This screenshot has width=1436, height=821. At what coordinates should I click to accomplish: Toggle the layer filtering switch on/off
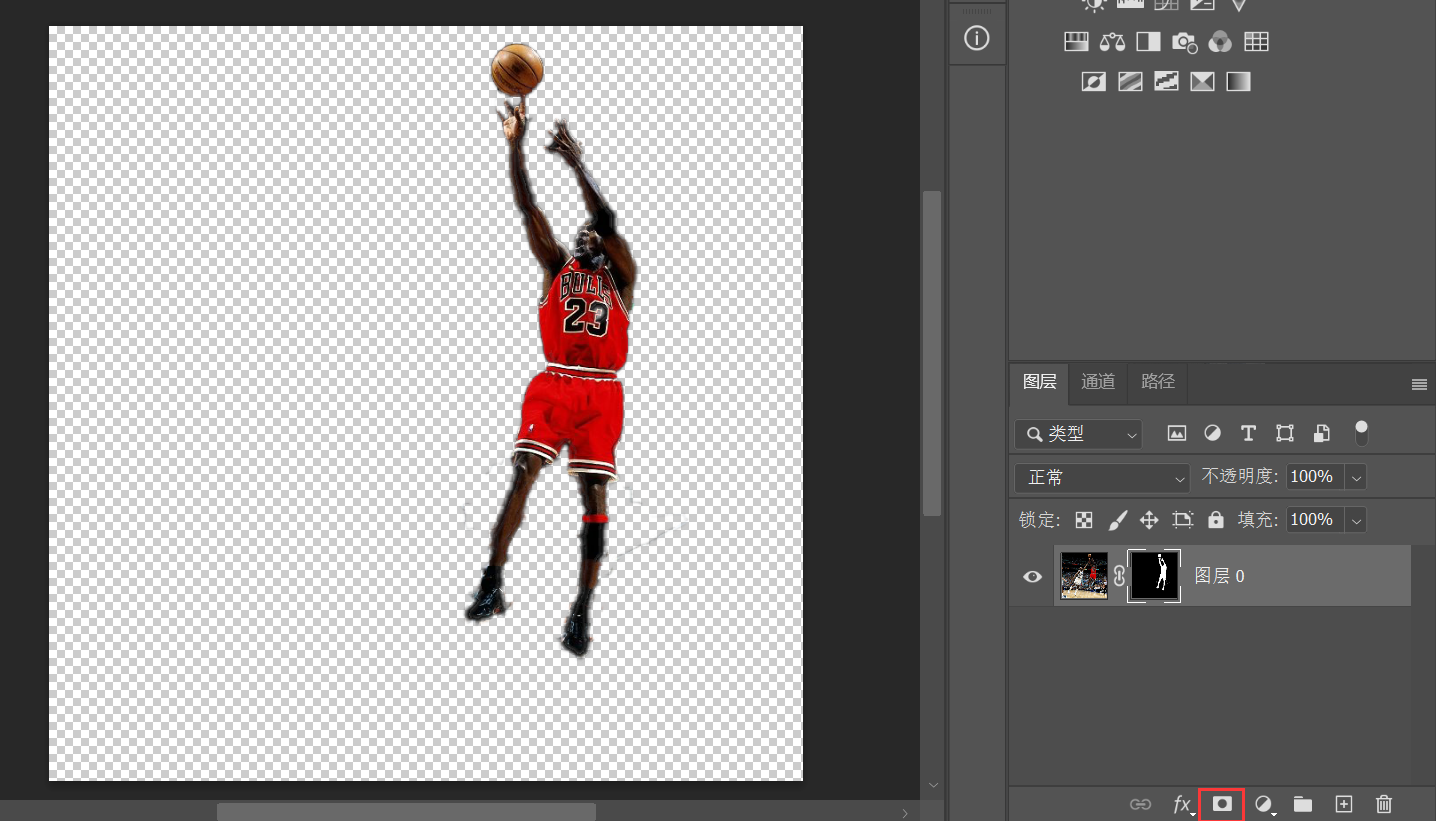click(x=1361, y=433)
